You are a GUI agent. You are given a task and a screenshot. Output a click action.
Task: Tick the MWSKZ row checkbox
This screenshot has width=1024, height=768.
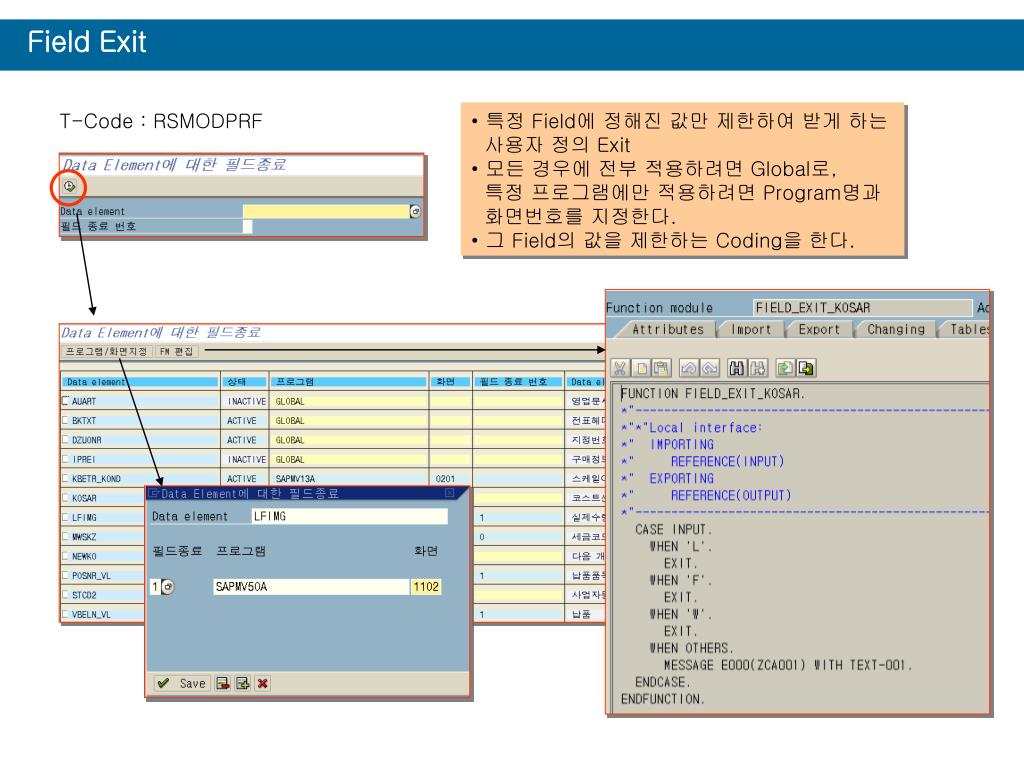65,536
